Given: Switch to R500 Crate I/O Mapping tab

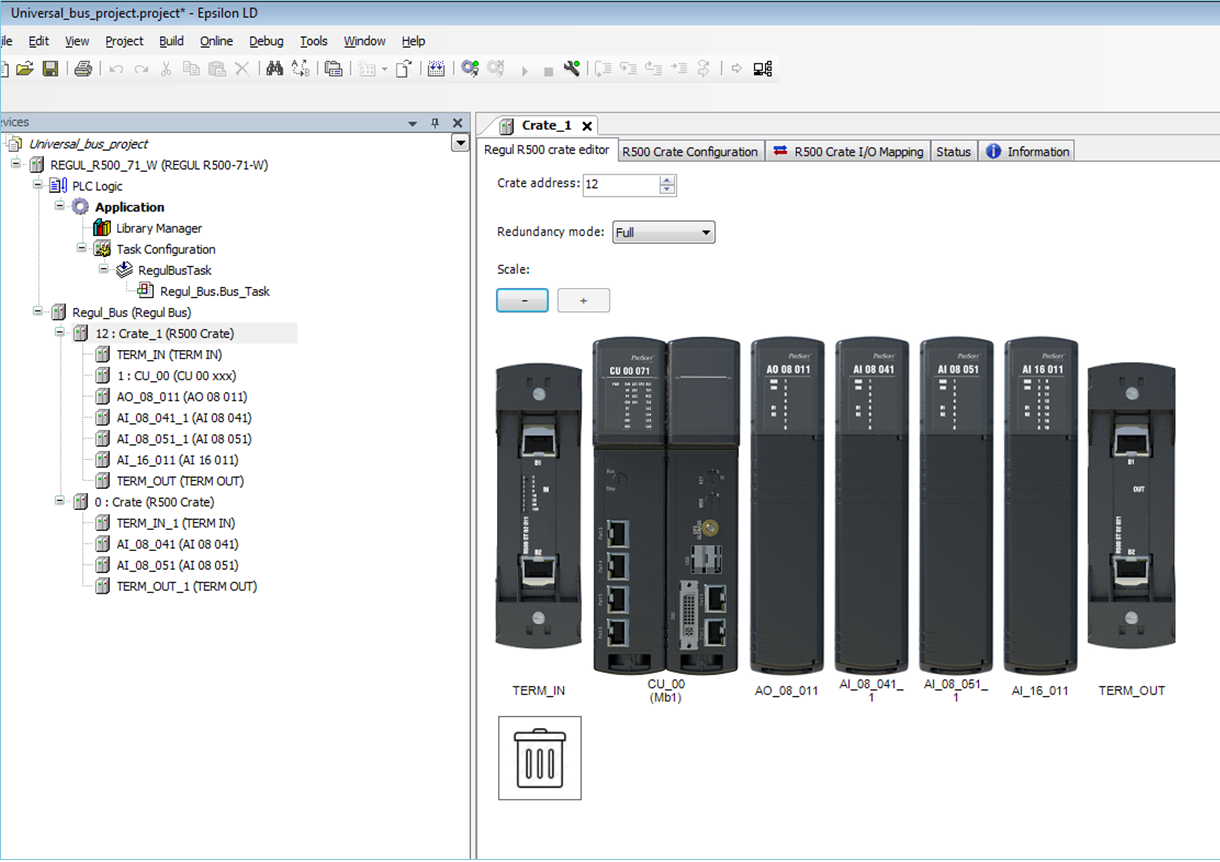Looking at the screenshot, I should click(x=848, y=152).
